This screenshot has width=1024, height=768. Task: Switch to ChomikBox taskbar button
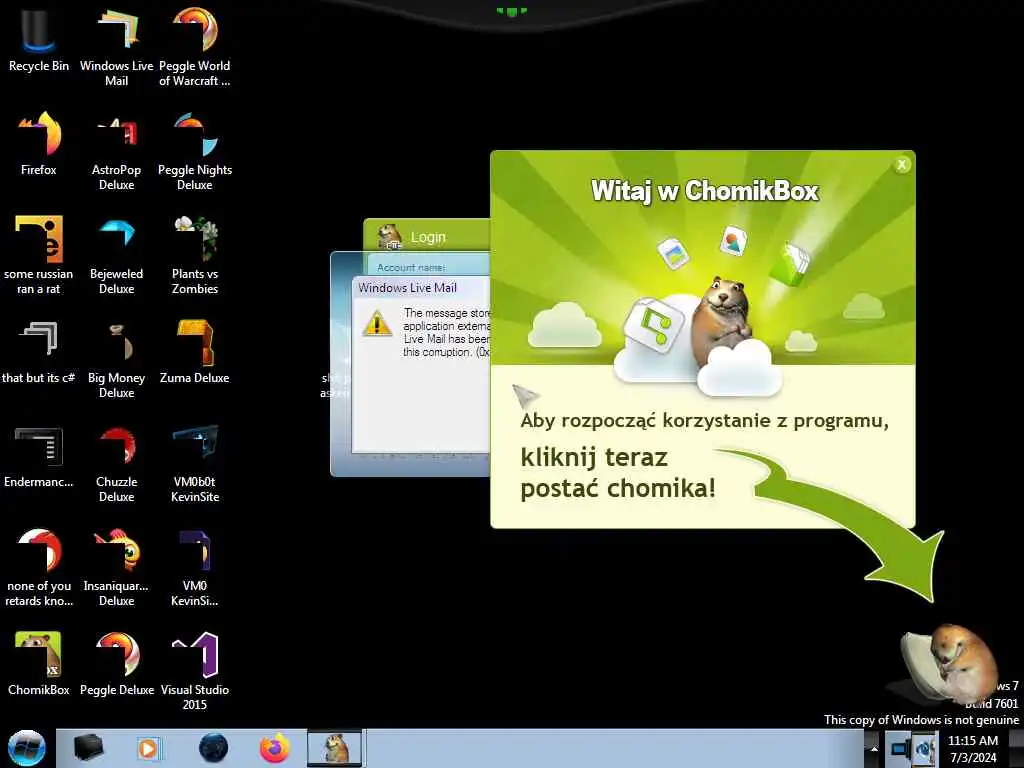pos(334,748)
